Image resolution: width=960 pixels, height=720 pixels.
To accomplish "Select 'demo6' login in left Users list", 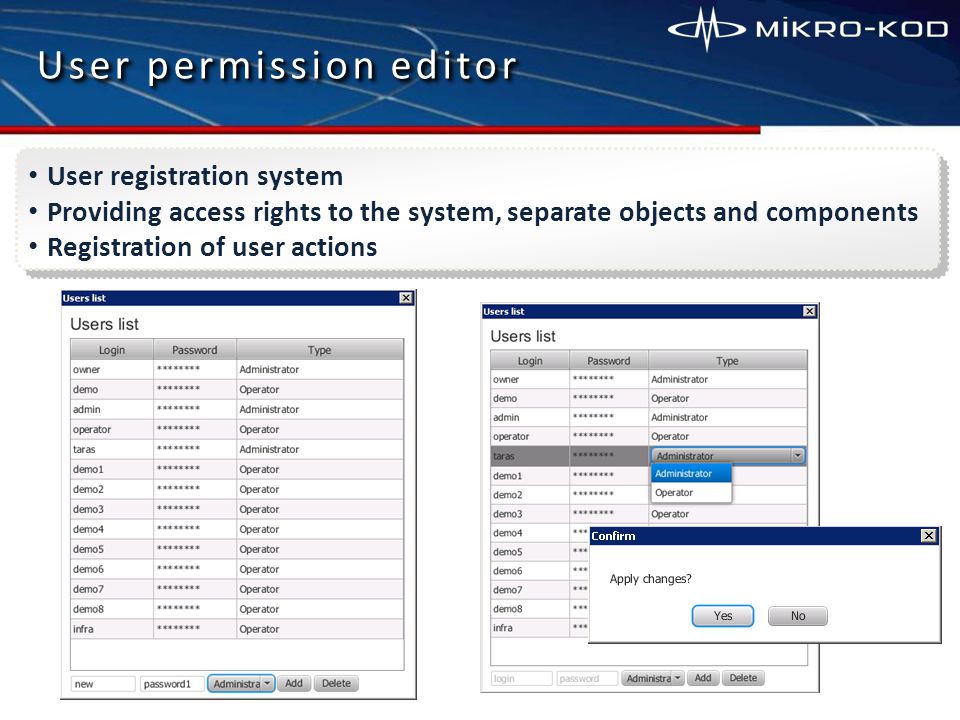I will tap(88, 569).
